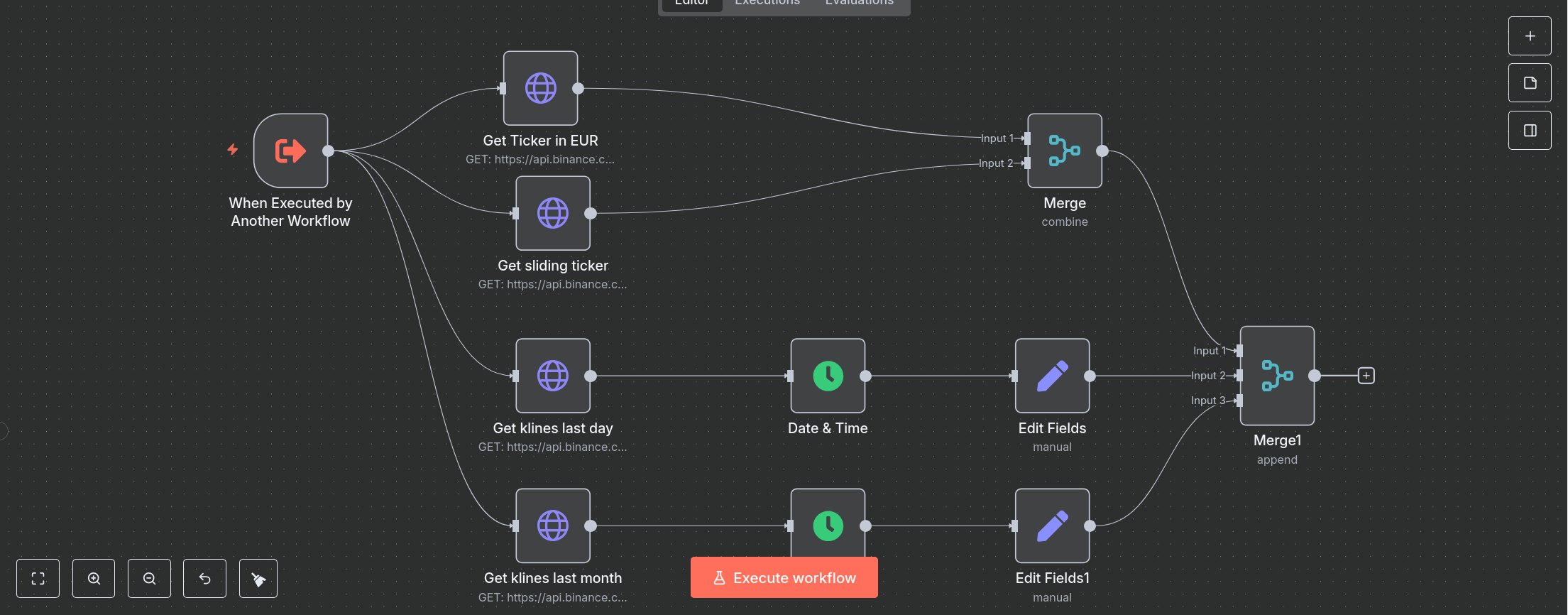Tidy up the workflow nodes
The width and height of the screenshot is (1568, 615).
pyautogui.click(x=258, y=578)
